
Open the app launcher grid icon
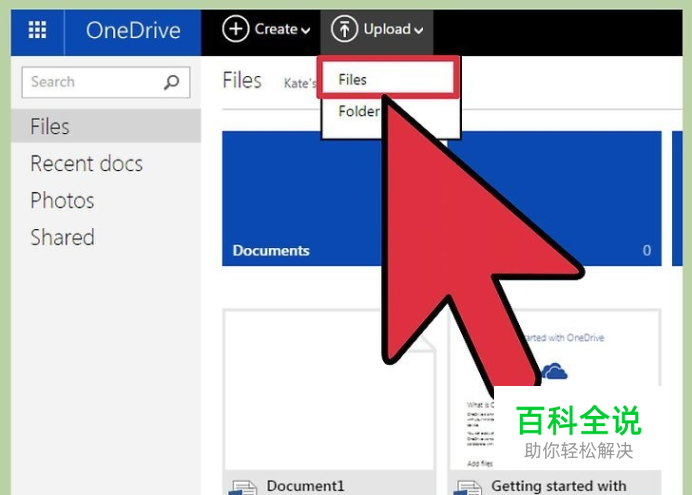pos(37,30)
